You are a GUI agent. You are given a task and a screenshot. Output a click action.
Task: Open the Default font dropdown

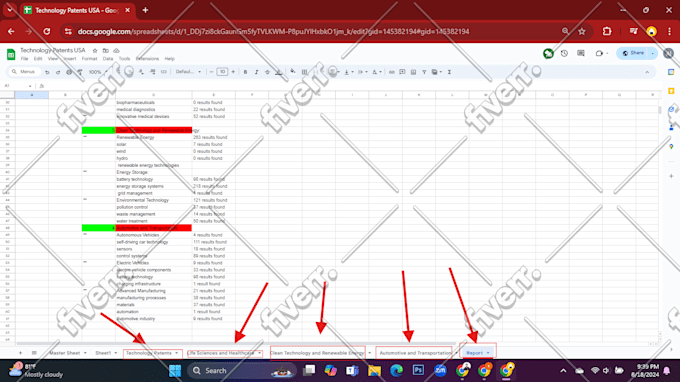(x=188, y=72)
